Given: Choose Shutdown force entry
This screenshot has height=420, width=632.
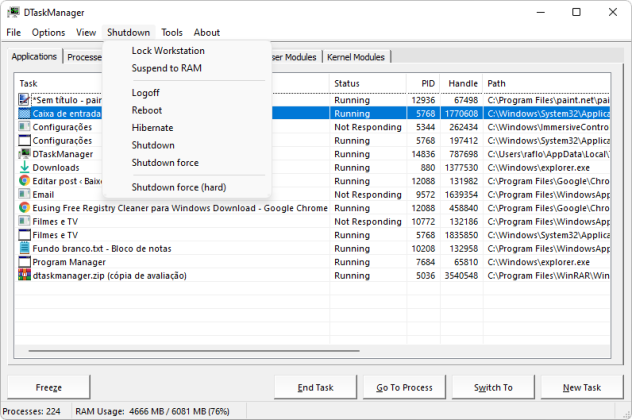Looking at the screenshot, I should coord(165,162).
